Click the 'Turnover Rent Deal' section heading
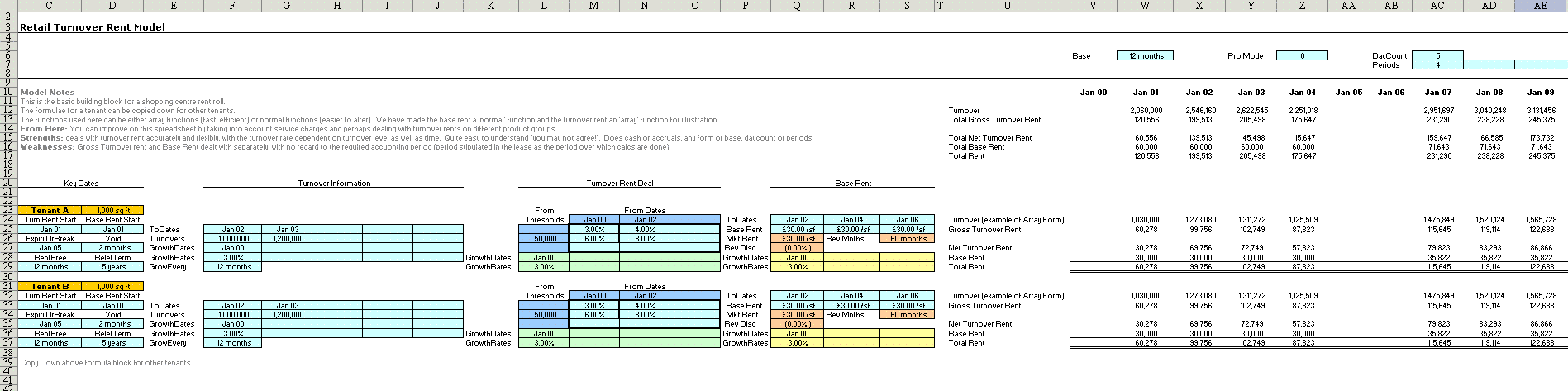Image resolution: width=1568 pixels, height=391 pixels. (620, 183)
